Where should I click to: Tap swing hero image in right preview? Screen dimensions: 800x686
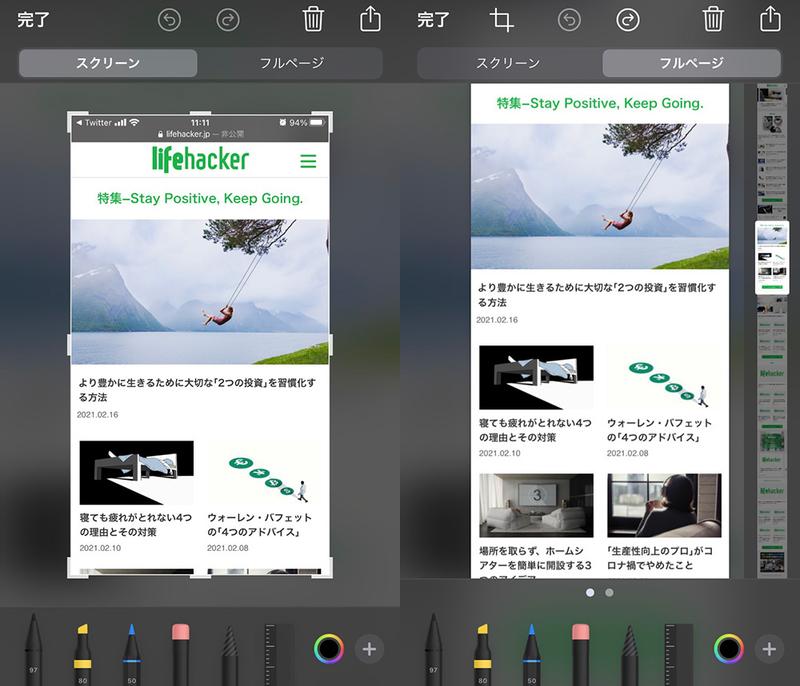[x=599, y=196]
